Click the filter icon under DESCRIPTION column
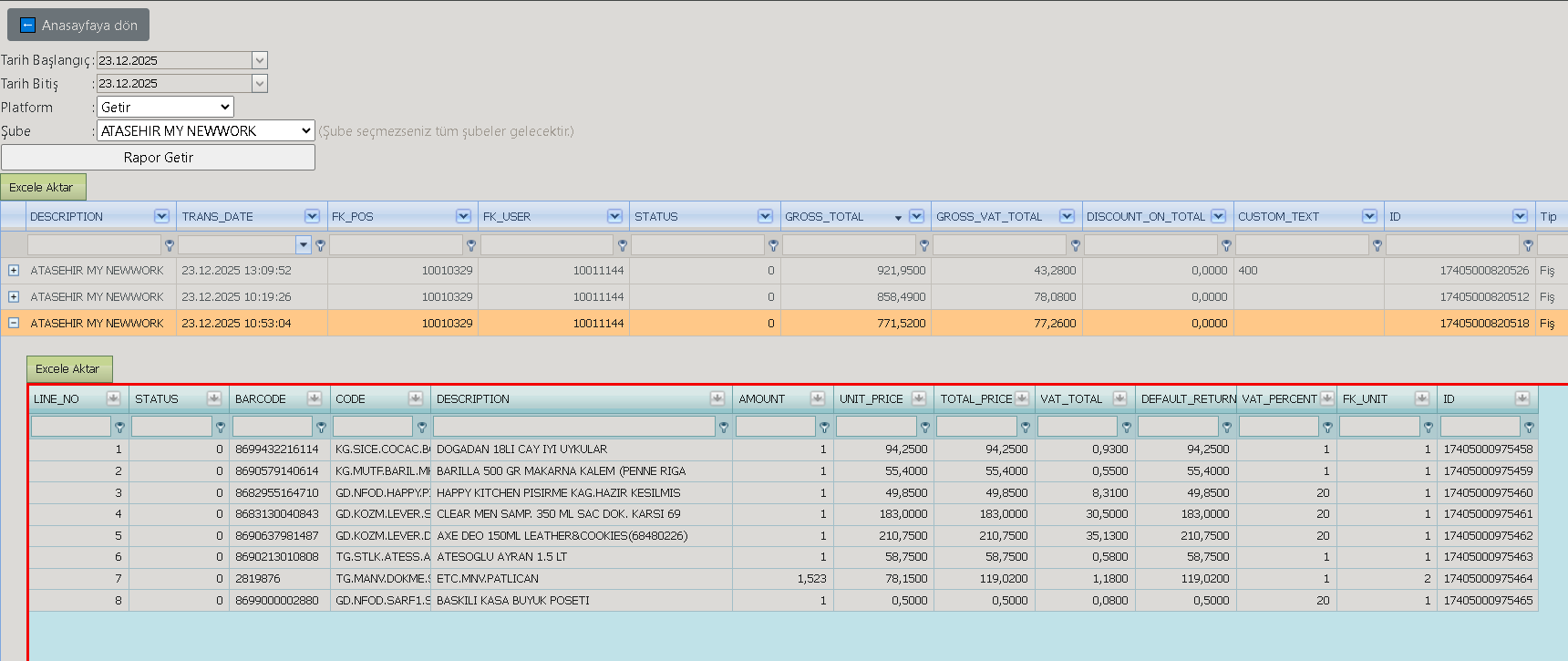Screen dimensions: 1568x661 [169, 245]
